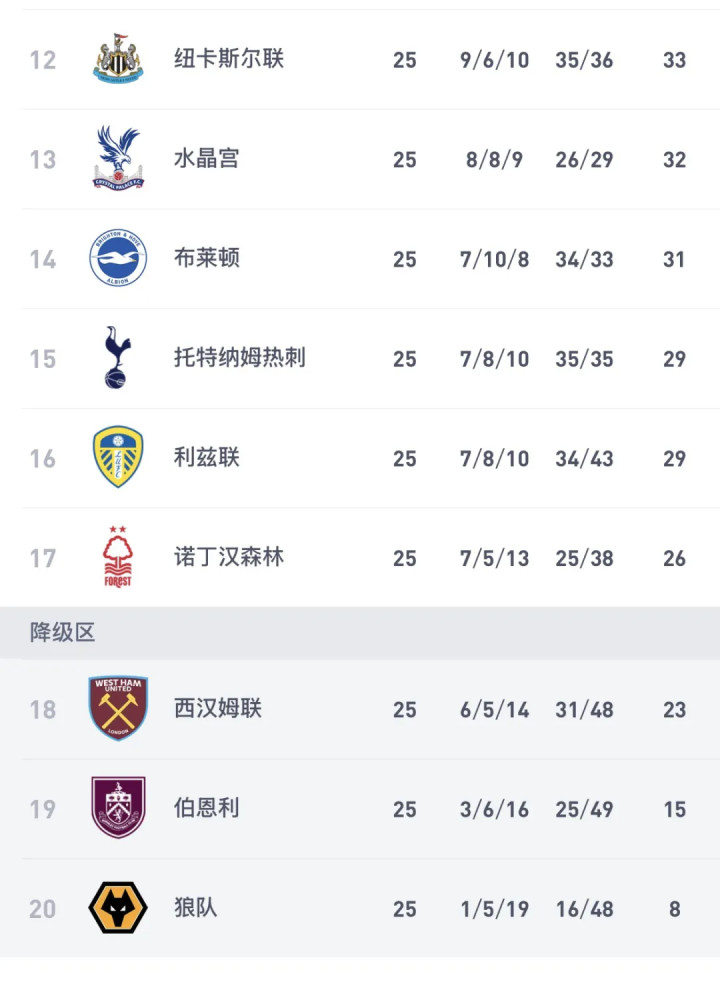The height and width of the screenshot is (982, 720).
Task: Tap the 布莱顿 team name
Action: (207, 259)
